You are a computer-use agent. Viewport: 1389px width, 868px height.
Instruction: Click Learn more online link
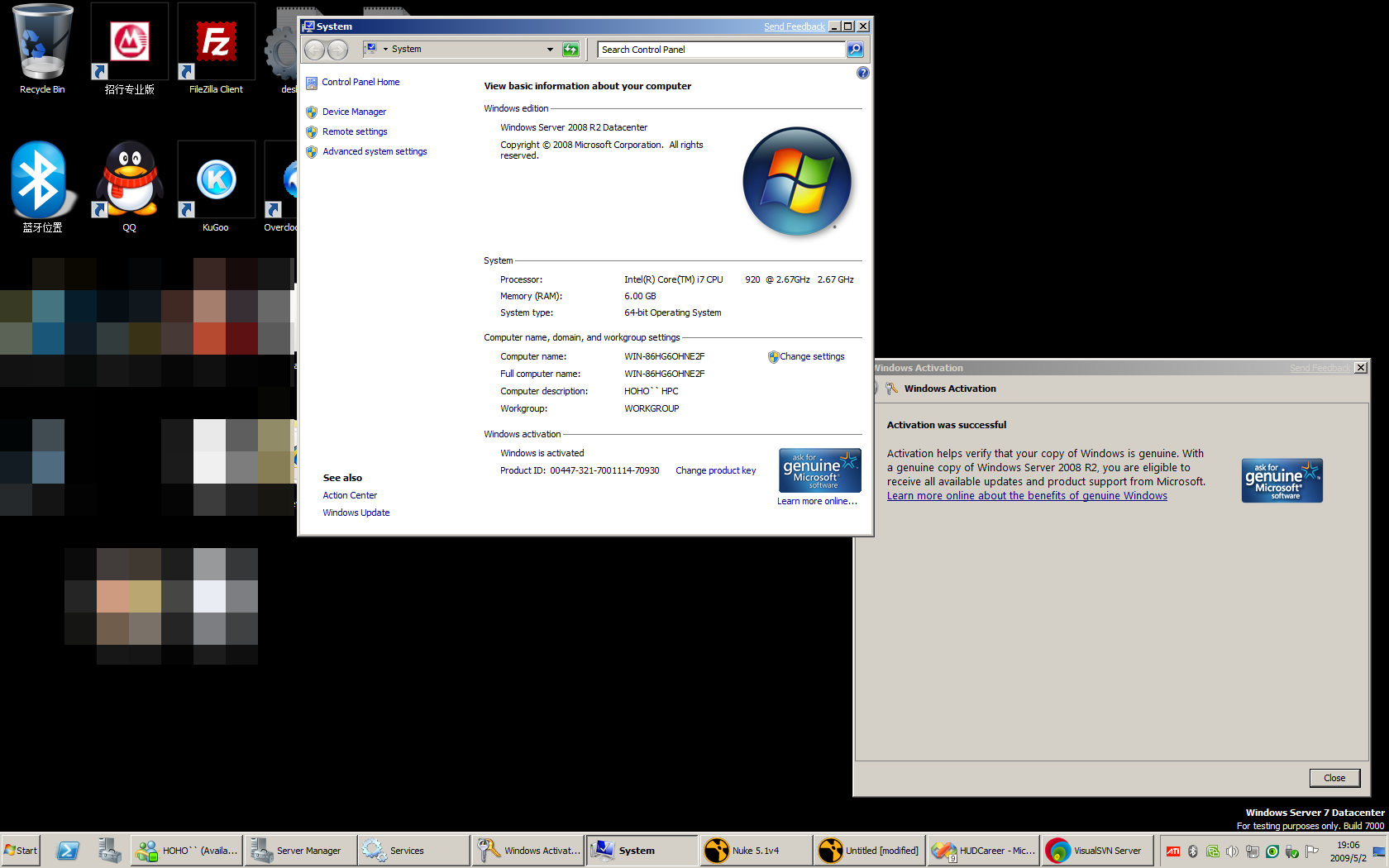coord(817,501)
